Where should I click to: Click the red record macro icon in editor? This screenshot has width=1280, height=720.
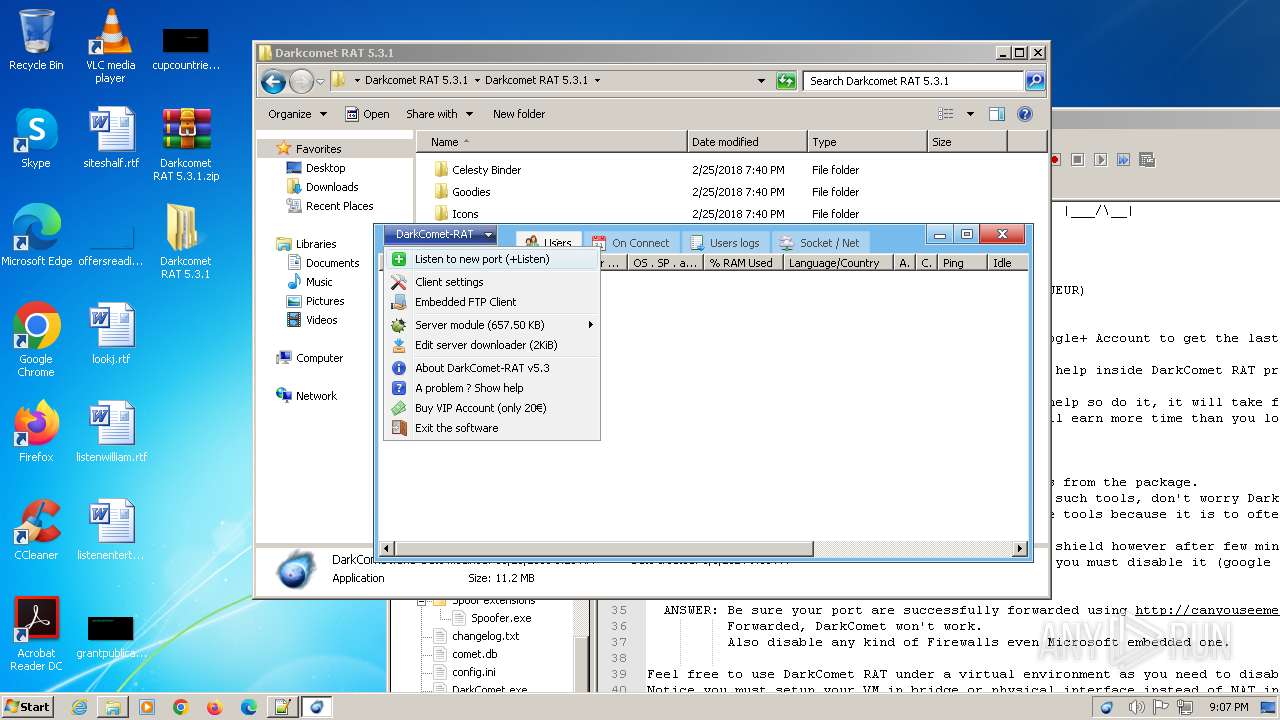(x=1055, y=159)
